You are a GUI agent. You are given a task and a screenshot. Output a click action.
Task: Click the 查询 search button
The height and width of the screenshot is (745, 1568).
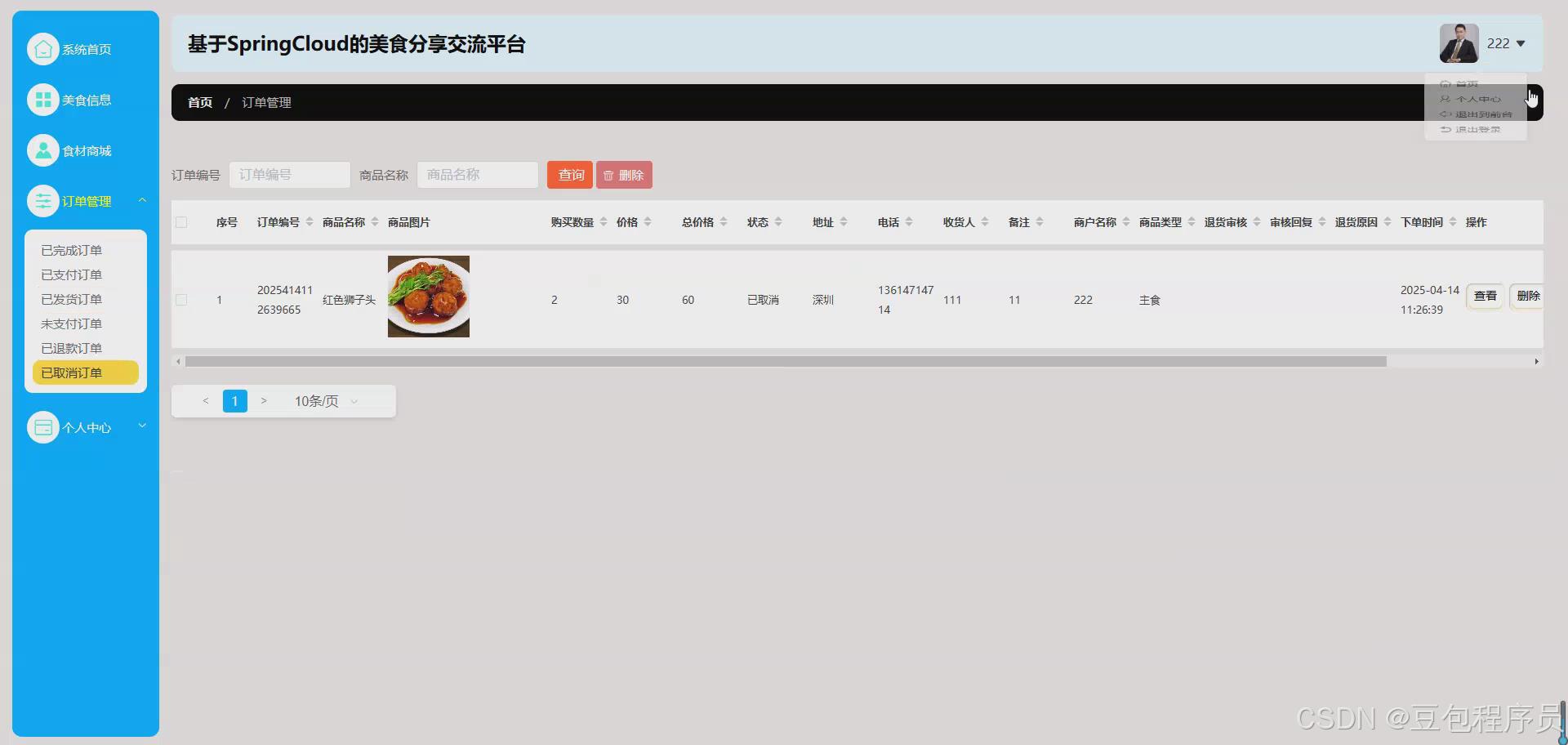pos(570,174)
